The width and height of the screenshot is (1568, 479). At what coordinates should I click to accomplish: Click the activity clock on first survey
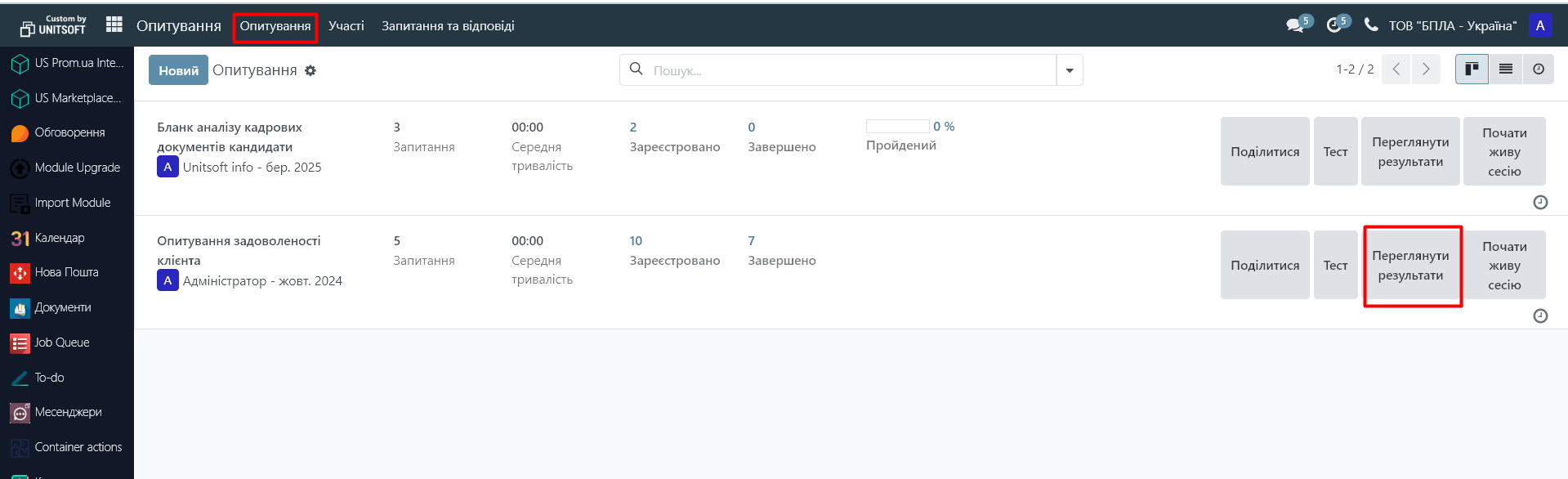coord(1540,202)
